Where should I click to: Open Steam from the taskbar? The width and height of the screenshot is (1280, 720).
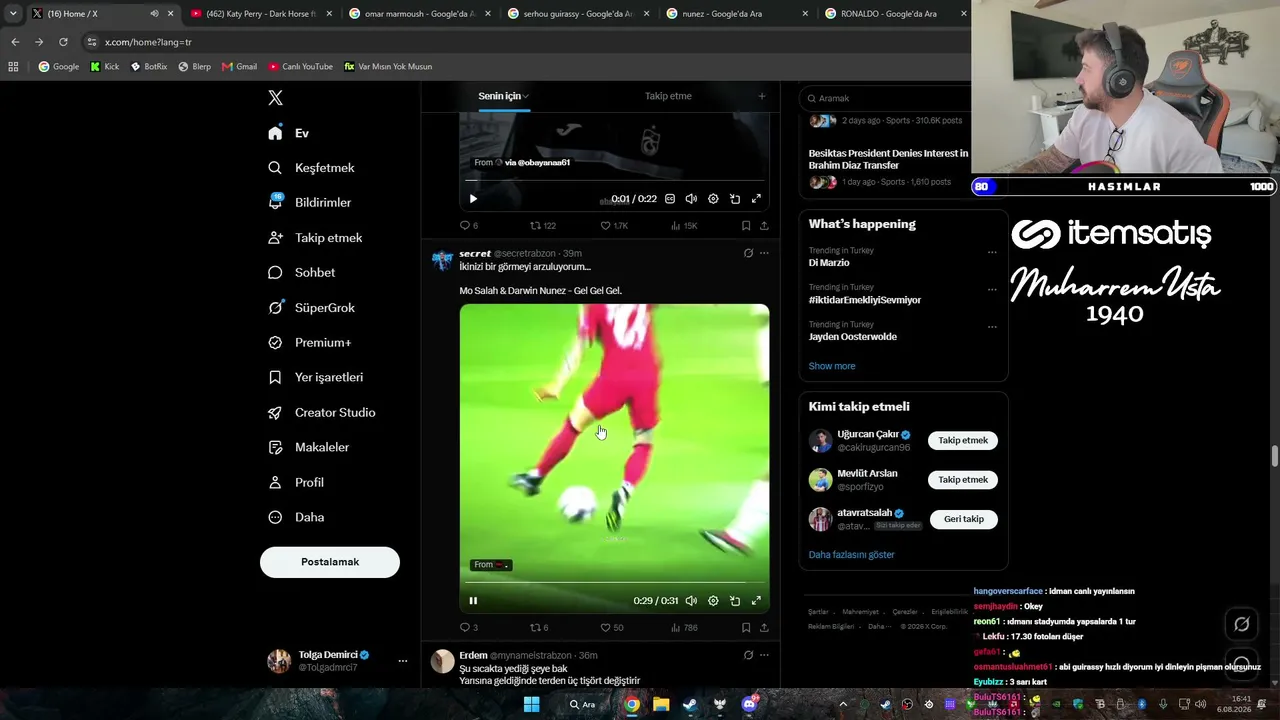click(x=690, y=704)
